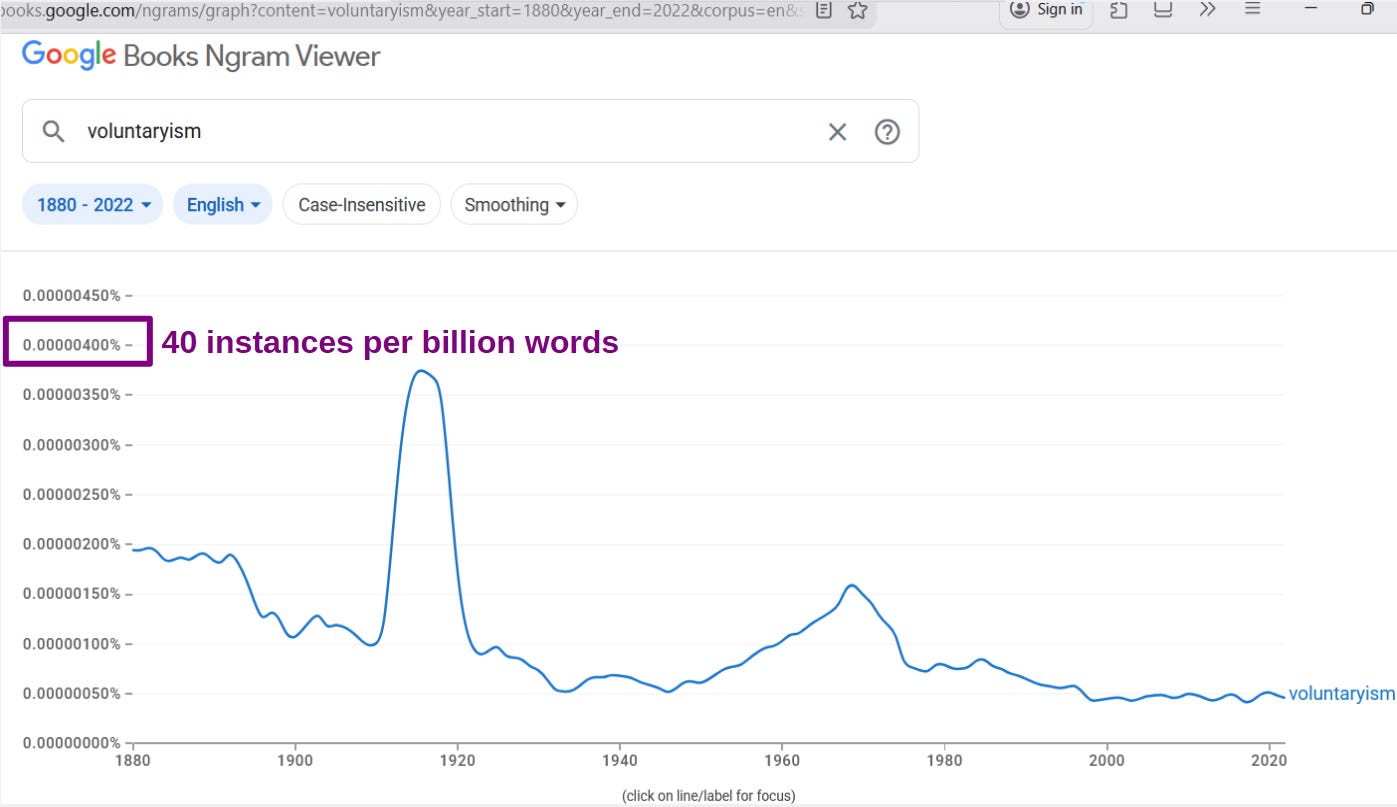Click the Sign in button
This screenshot has width=1397, height=807.
coord(1046,10)
